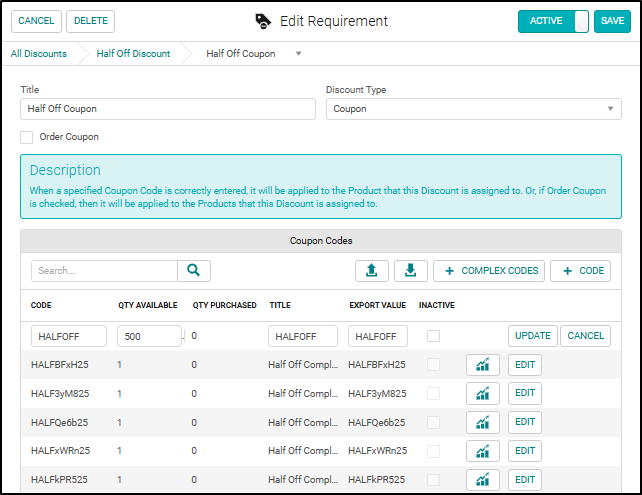Edit the HALFQe6b25 code row
642x495 pixels.
pyautogui.click(x=525, y=422)
